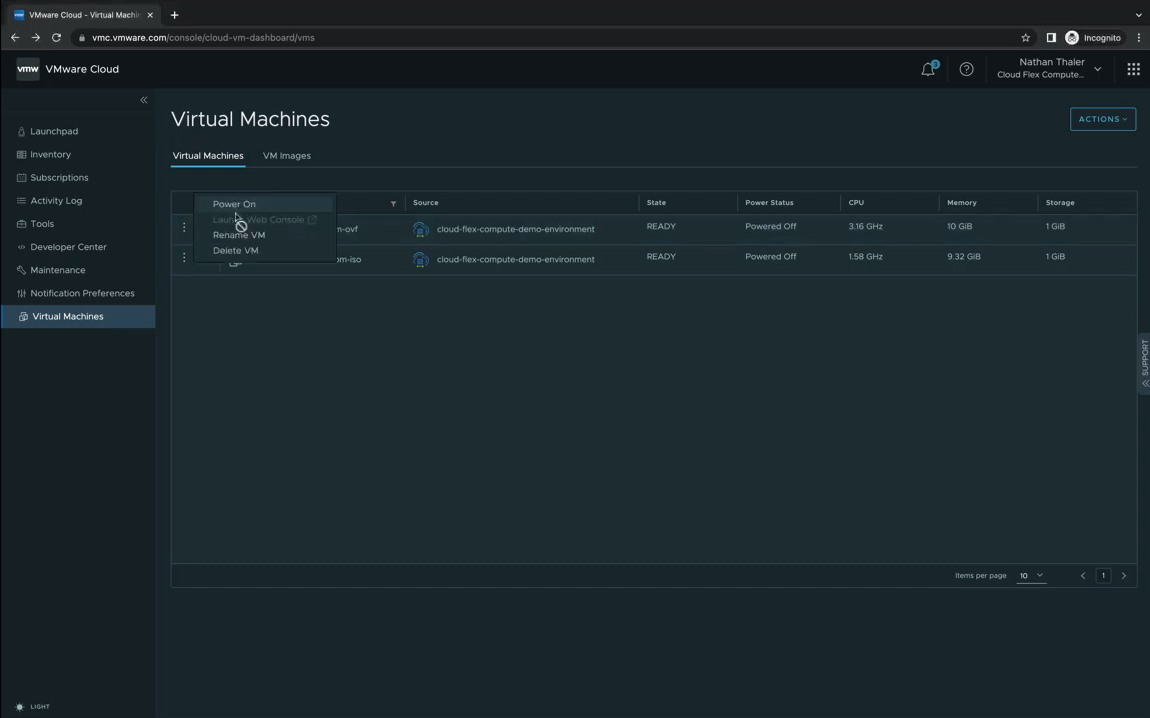Click the CPU column header
Image resolution: width=1150 pixels, height=718 pixels.
click(x=856, y=202)
